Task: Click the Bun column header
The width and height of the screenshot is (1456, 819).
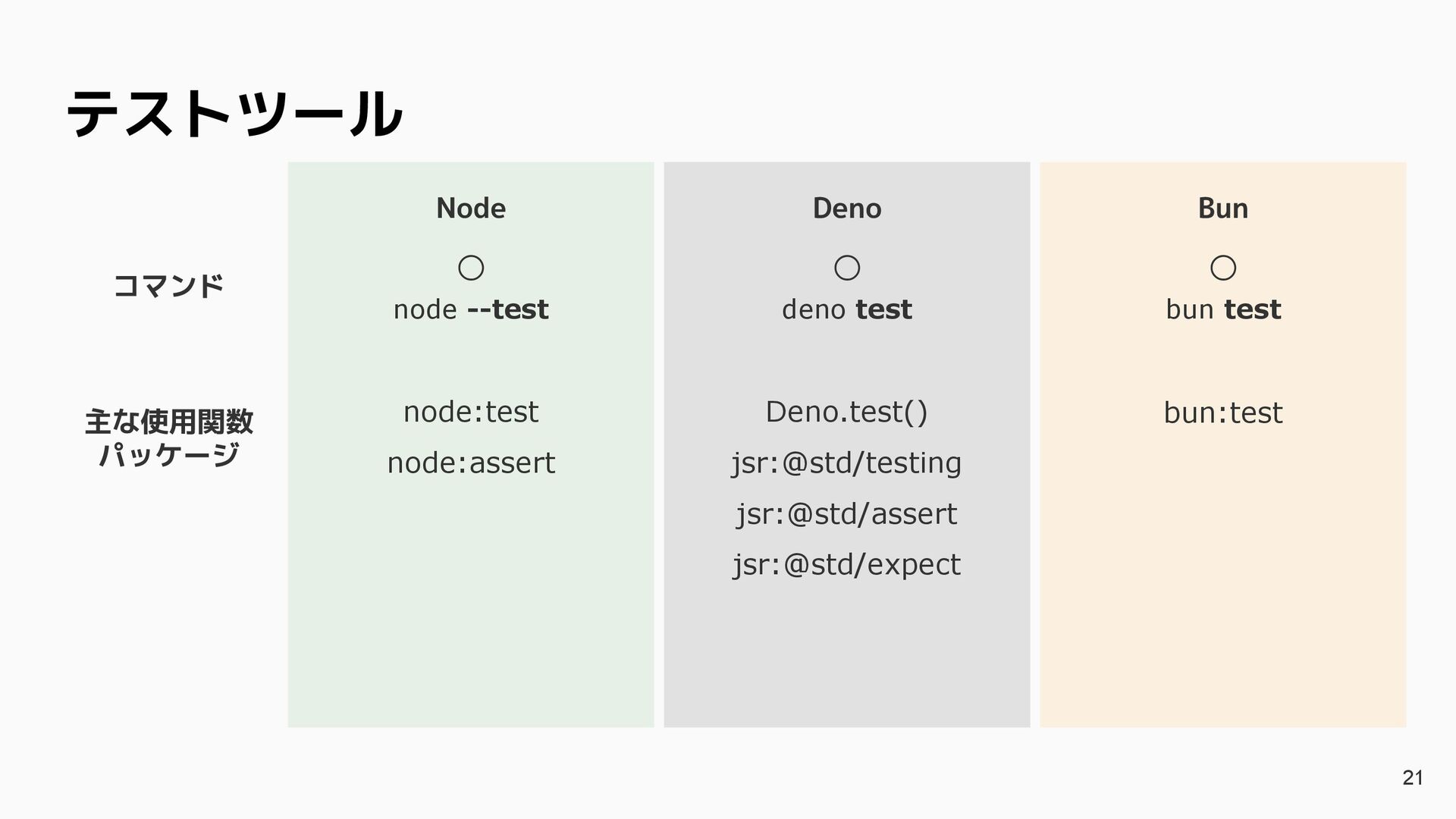Action: 1222,209
